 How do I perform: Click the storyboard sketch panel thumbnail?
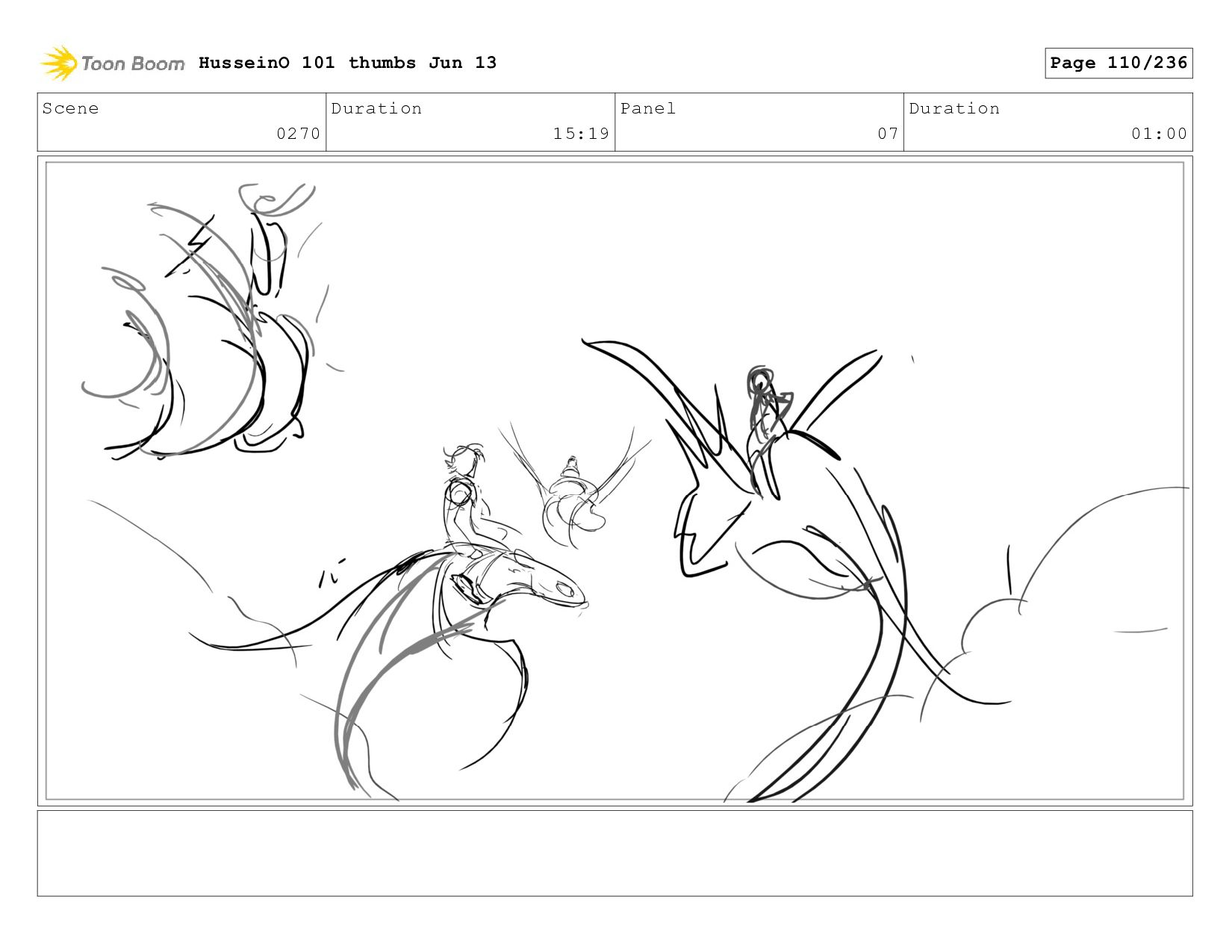[615, 481]
